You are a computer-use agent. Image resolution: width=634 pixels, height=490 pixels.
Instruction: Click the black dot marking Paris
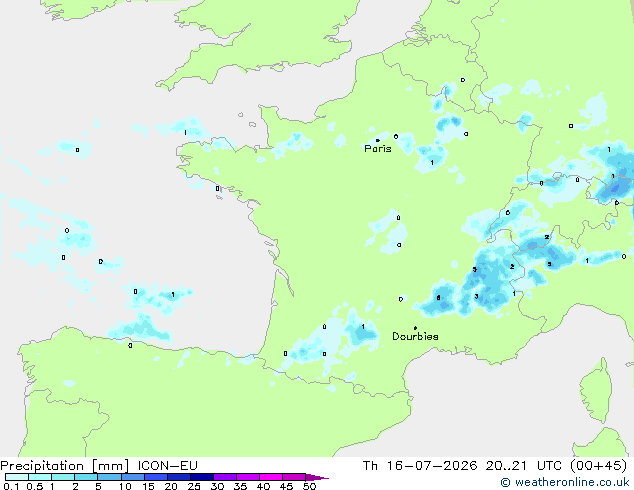click(x=378, y=140)
